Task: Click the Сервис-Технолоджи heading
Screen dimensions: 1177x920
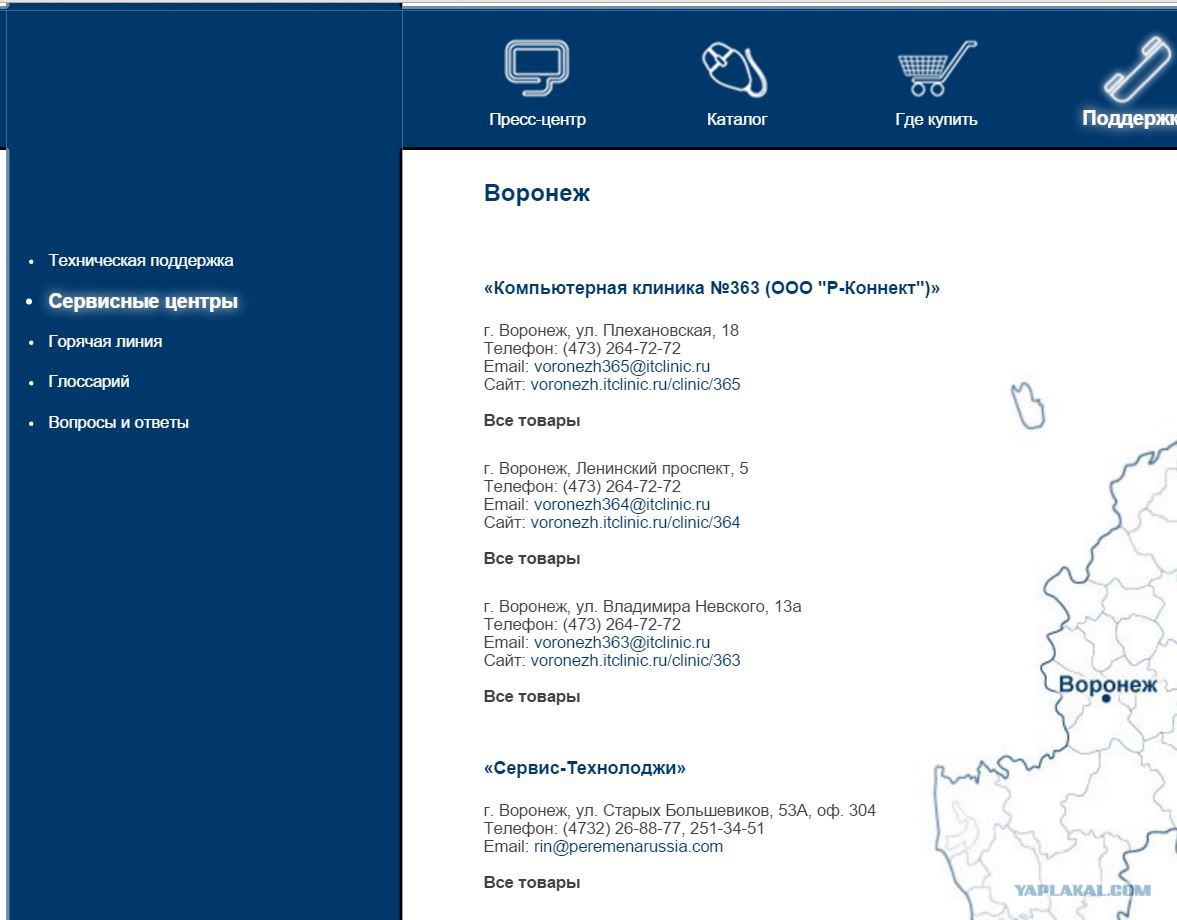Action: tap(585, 768)
